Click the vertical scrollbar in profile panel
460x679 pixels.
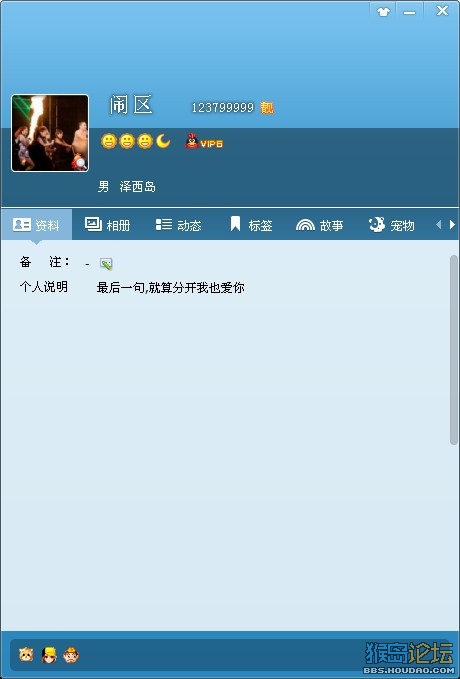click(x=454, y=350)
